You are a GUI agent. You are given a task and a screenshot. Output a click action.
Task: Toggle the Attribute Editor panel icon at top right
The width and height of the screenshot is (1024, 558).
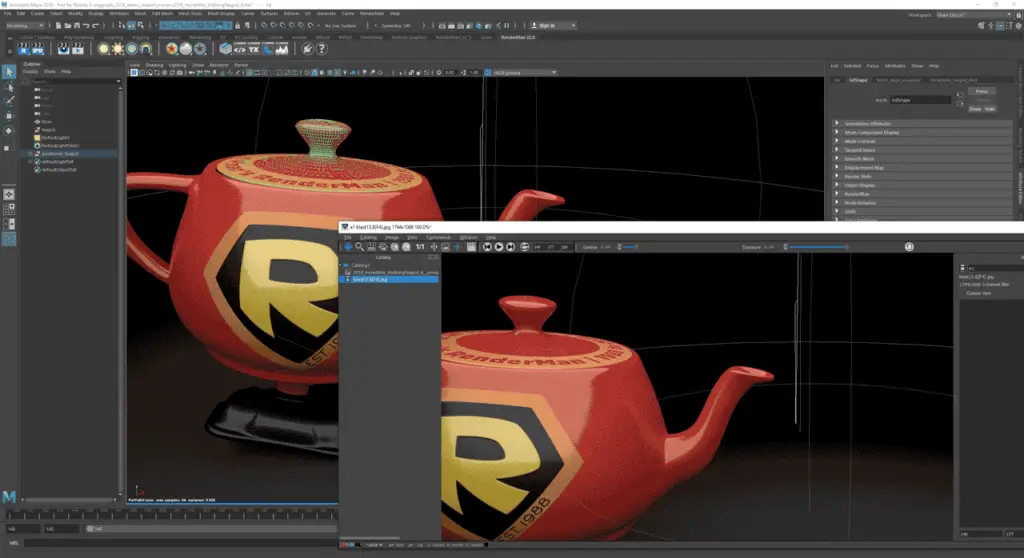1000,25
